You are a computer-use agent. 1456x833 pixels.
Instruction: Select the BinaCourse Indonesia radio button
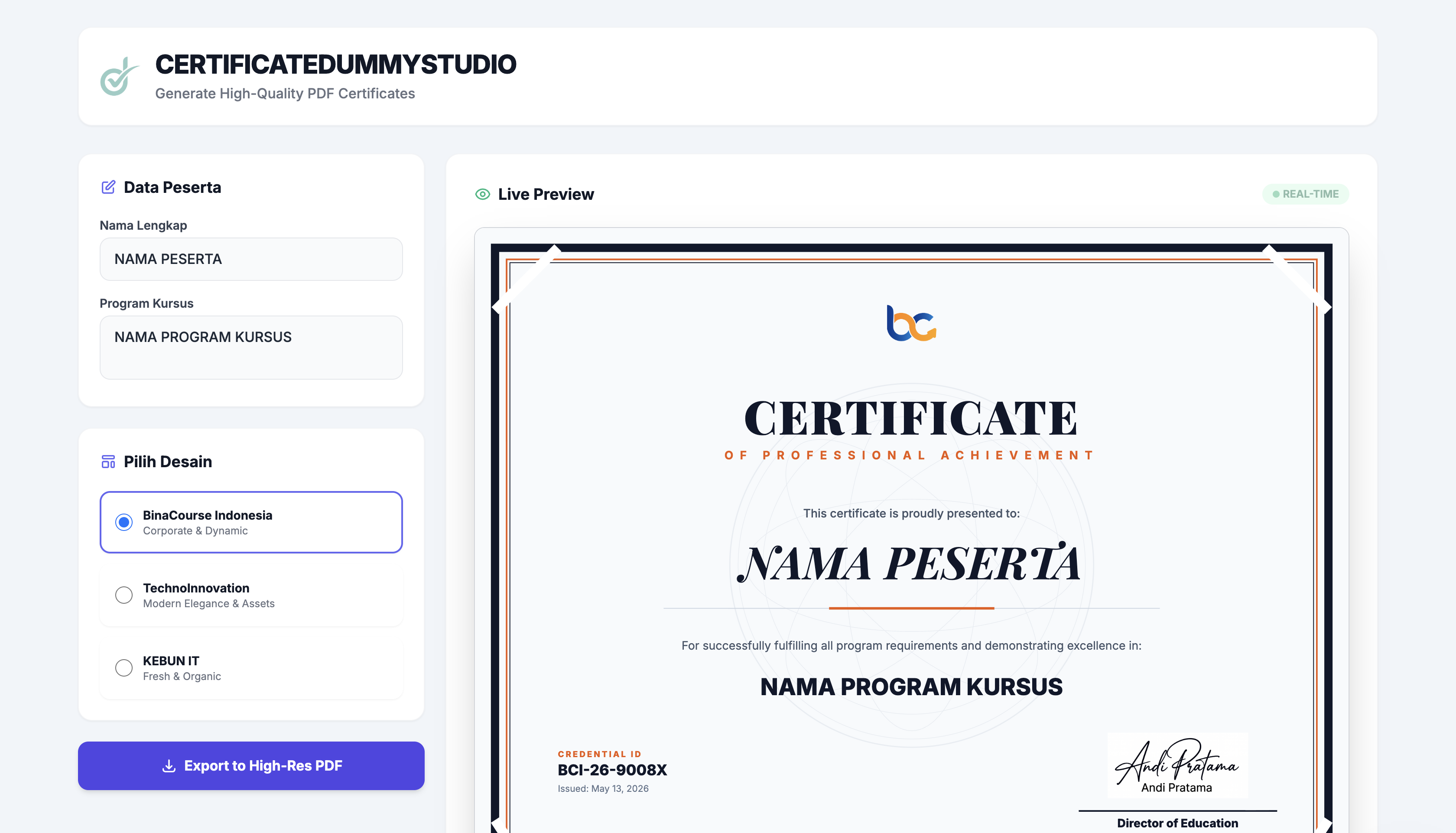[x=123, y=522]
